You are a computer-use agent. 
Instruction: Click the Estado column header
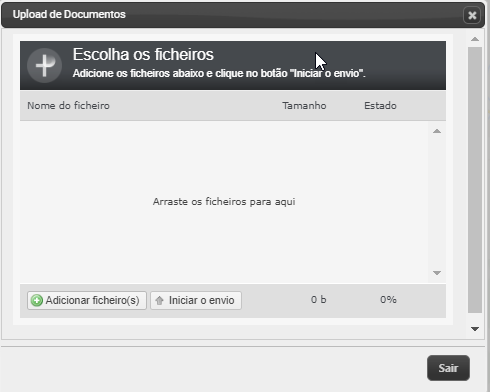pyautogui.click(x=380, y=106)
